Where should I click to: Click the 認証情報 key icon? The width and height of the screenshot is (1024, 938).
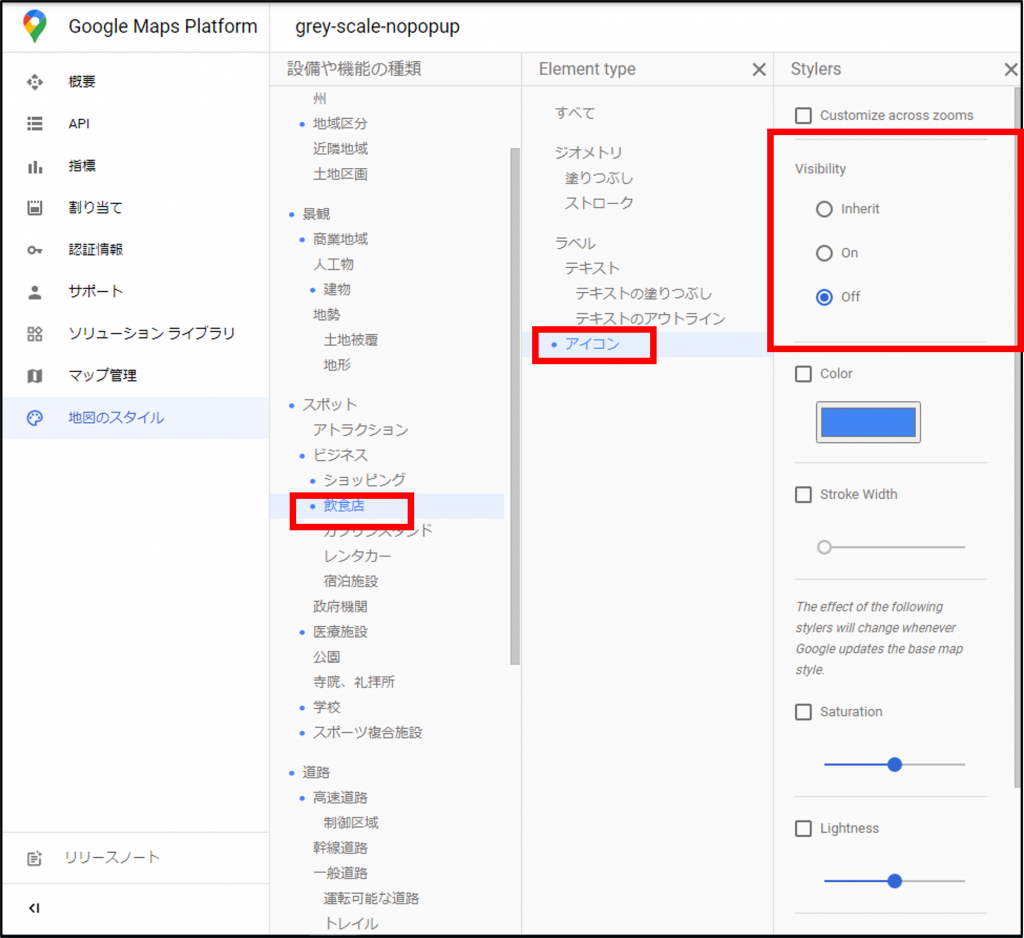(x=35, y=250)
